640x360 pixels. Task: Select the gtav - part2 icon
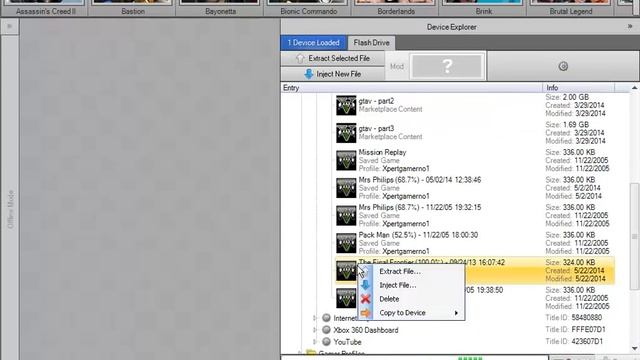pos(346,105)
